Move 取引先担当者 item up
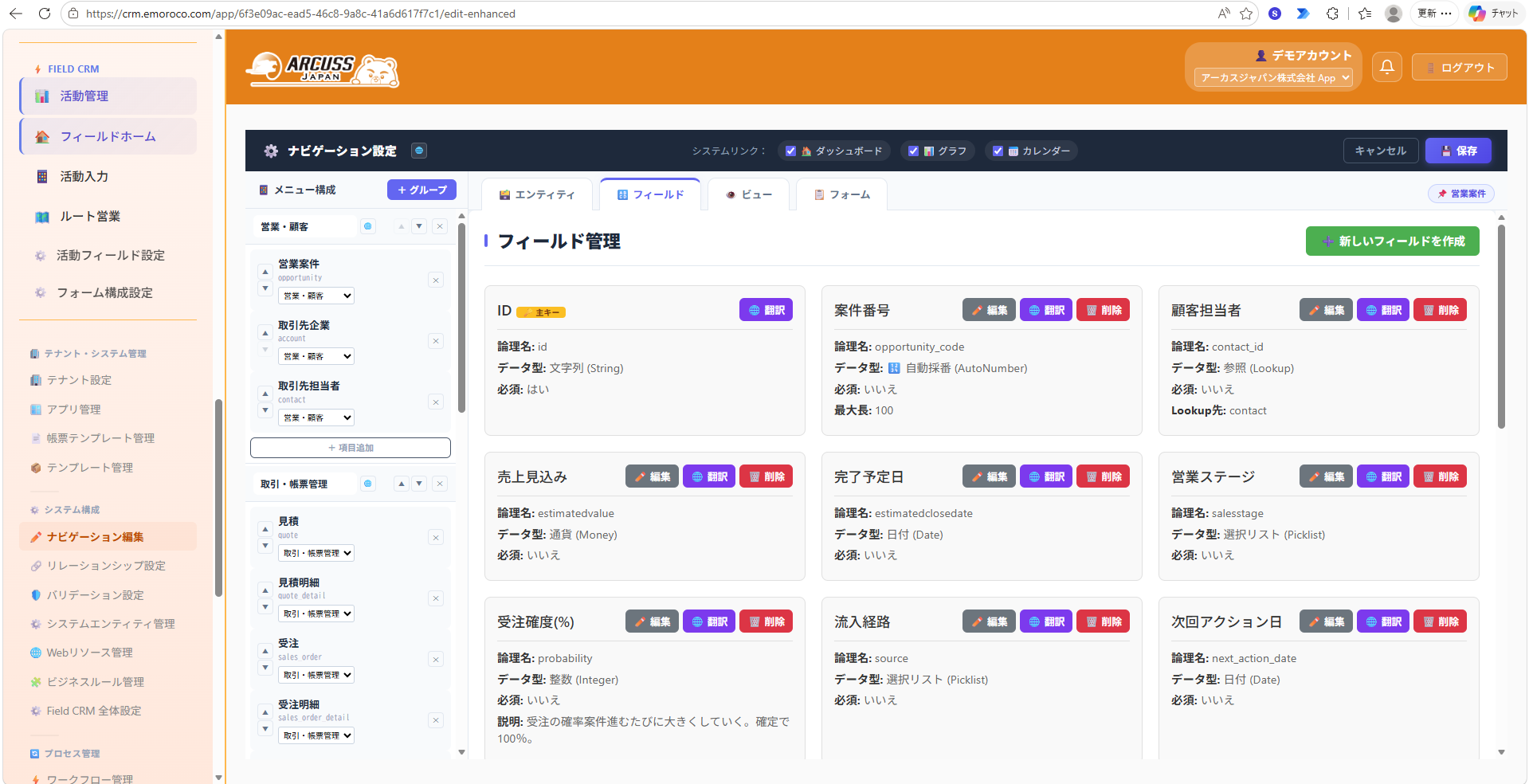1529x784 pixels. pyautogui.click(x=265, y=394)
